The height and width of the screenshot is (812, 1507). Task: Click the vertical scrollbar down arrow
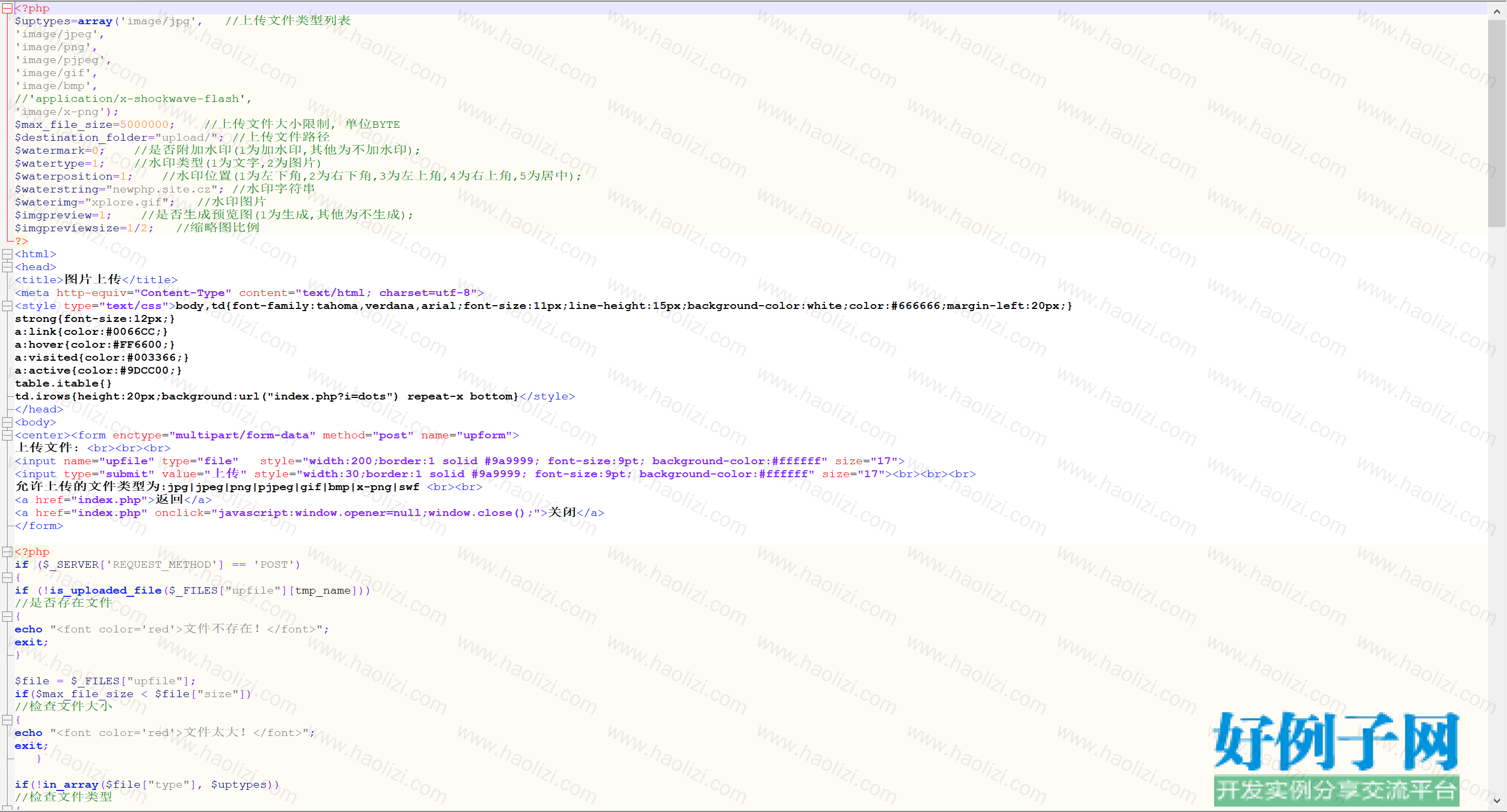coord(1496,800)
